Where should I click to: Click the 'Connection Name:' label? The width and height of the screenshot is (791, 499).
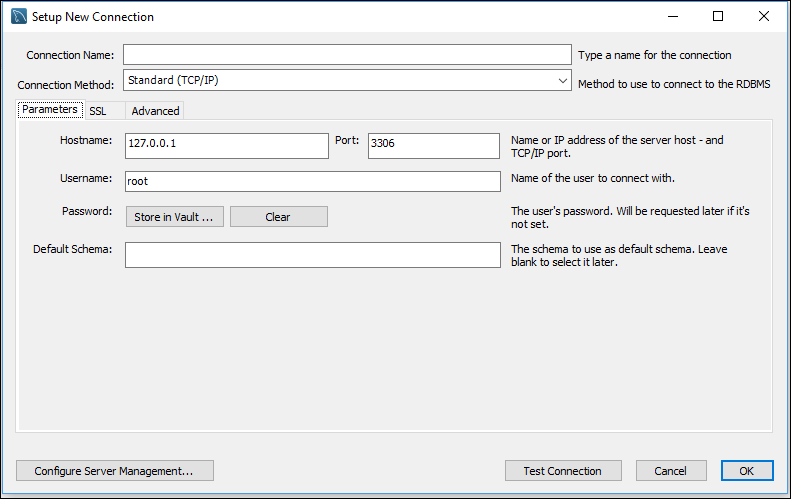tap(70, 55)
